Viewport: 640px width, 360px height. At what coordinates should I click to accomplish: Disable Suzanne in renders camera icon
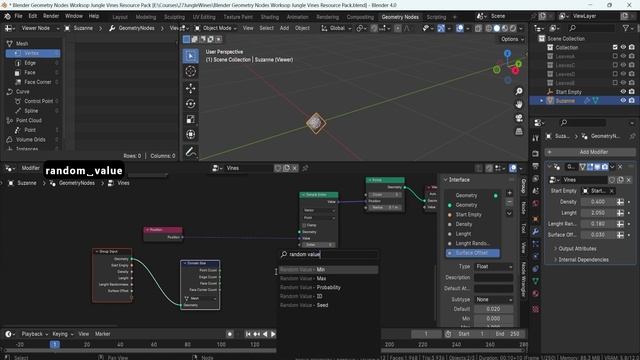[632, 100]
